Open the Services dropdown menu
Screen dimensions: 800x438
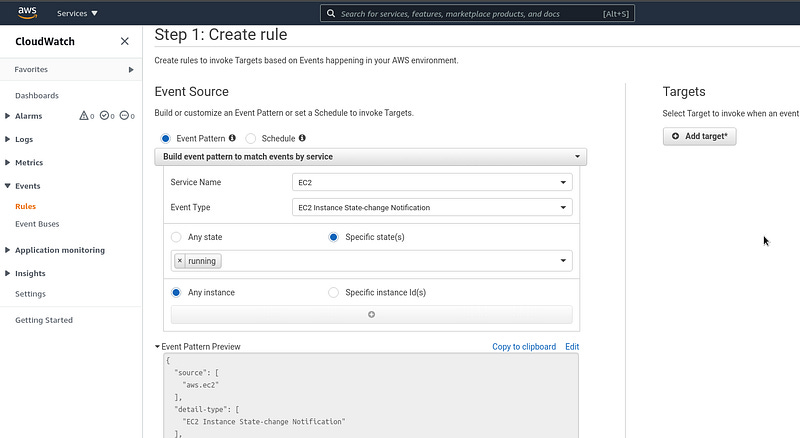[77, 13]
